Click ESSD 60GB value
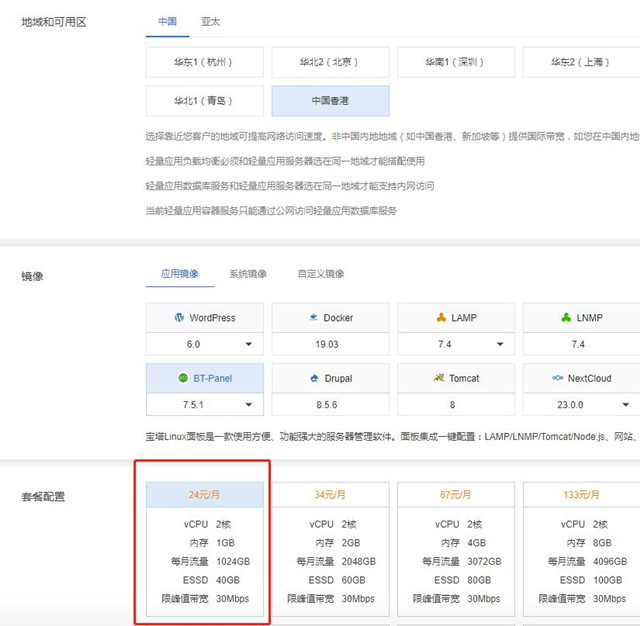 tap(353, 580)
